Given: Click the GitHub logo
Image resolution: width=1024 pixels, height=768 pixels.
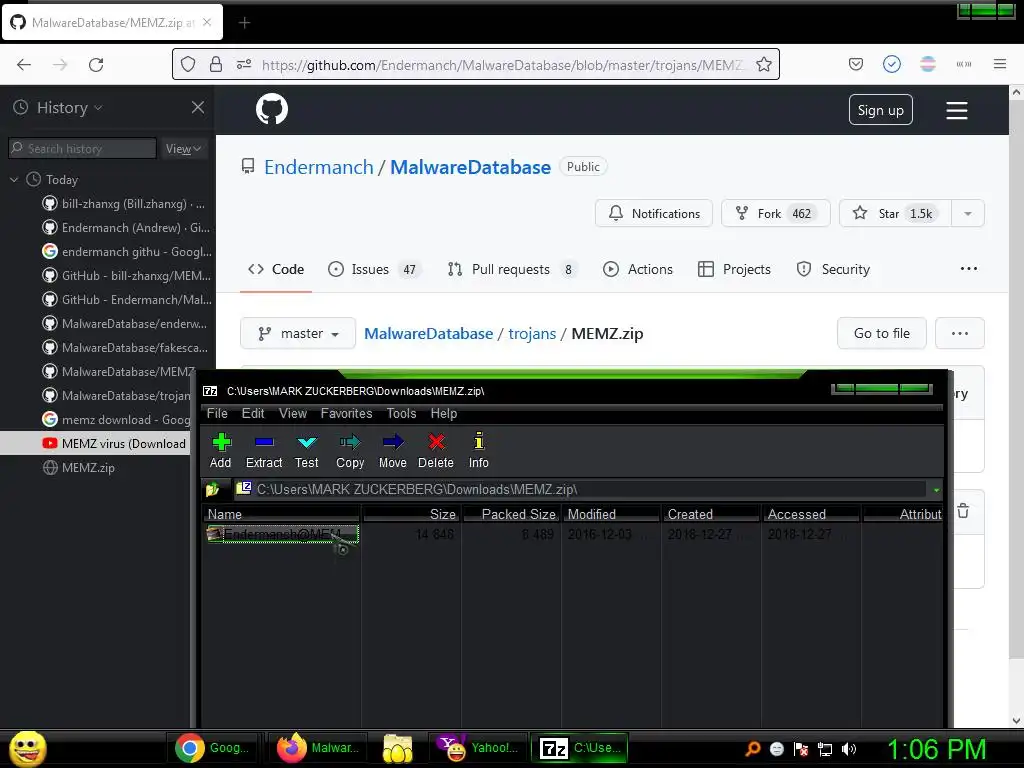Looking at the screenshot, I should pyautogui.click(x=272, y=109).
